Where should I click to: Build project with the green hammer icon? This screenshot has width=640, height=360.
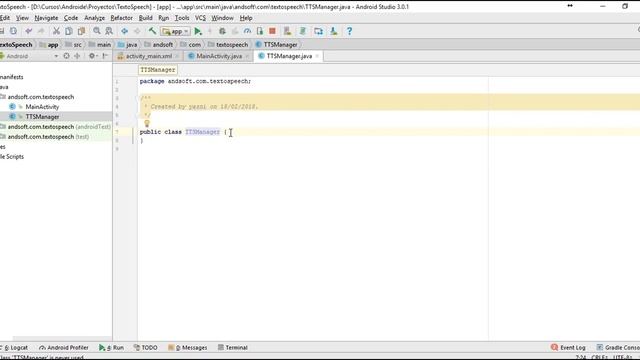tap(152, 31)
